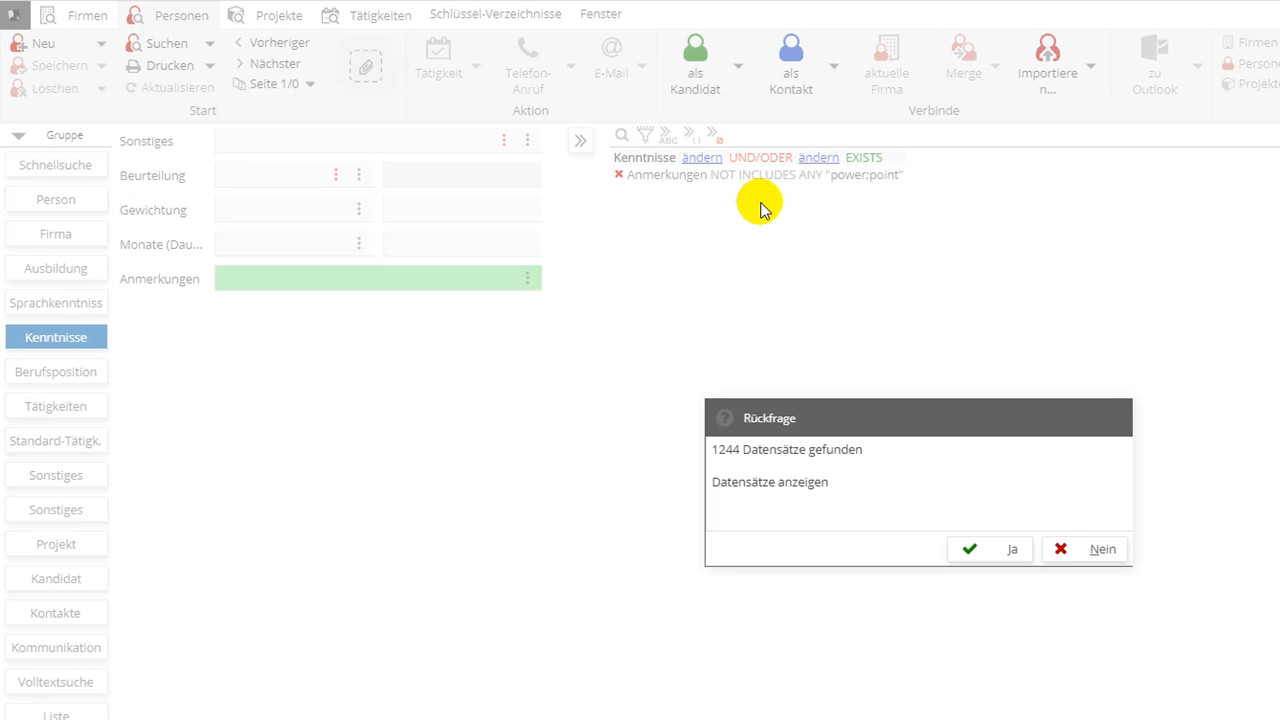The image size is (1280, 720).
Task: Open the Schlüssel-Verzeichnisse menu
Action: click(x=495, y=14)
